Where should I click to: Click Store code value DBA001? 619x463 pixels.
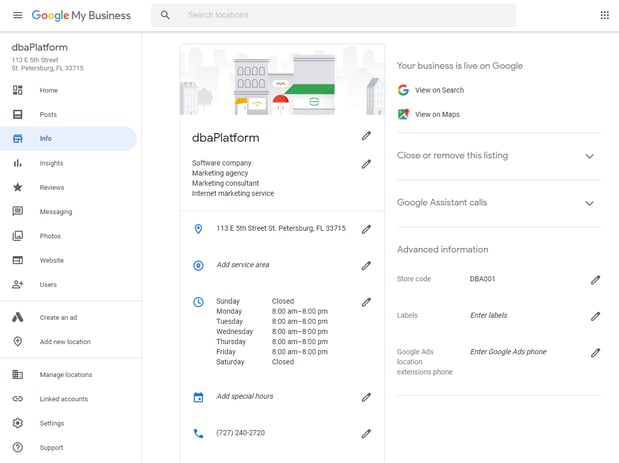coord(482,279)
